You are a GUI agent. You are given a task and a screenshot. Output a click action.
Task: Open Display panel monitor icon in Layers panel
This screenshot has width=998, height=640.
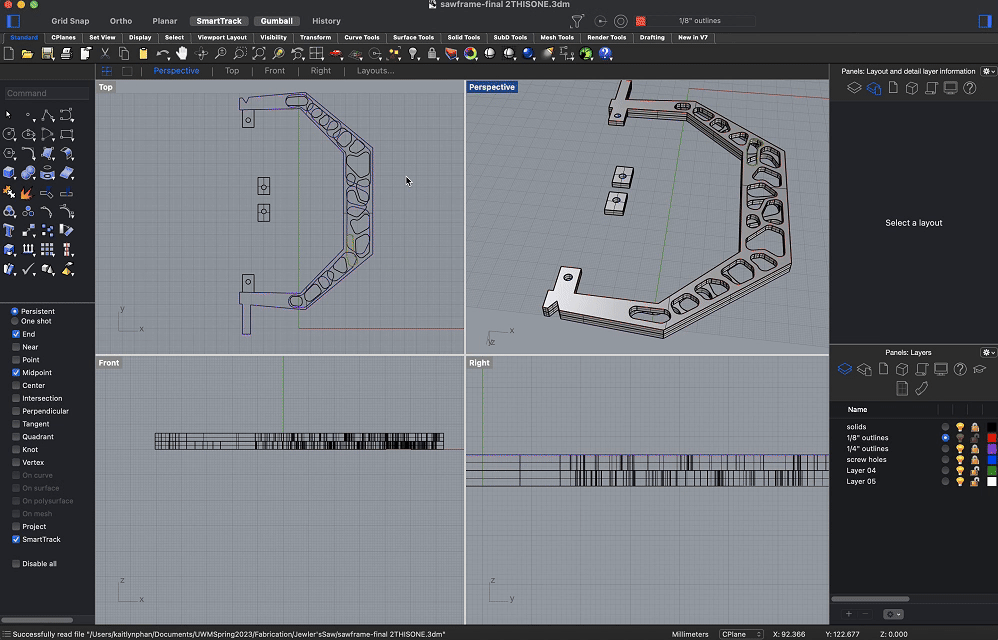[941, 369]
